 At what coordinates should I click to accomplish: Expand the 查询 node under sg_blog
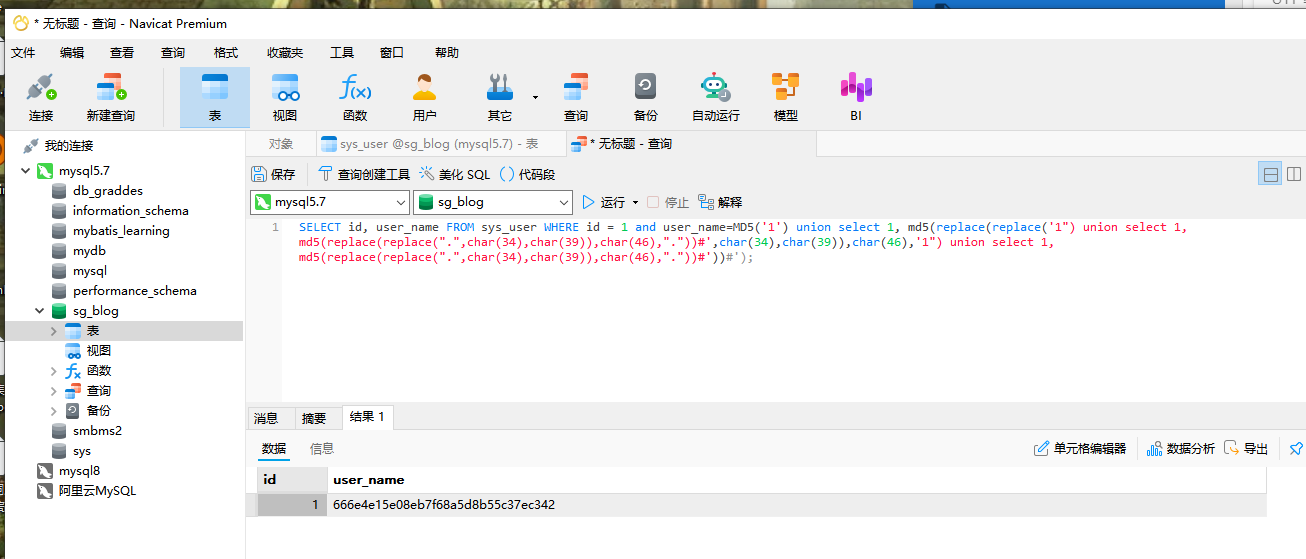click(x=54, y=391)
